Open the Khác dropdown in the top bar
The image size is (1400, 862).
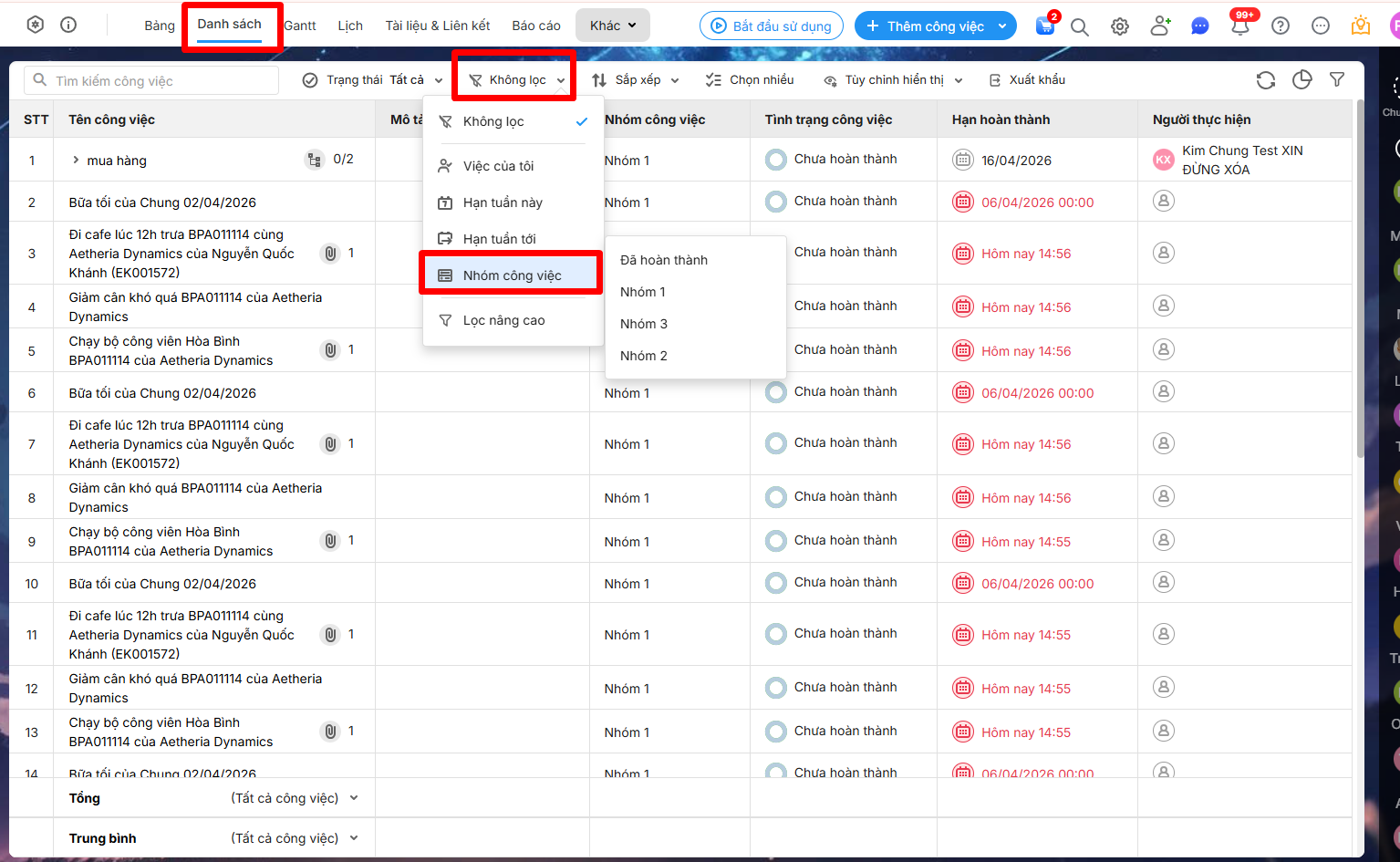(x=613, y=26)
